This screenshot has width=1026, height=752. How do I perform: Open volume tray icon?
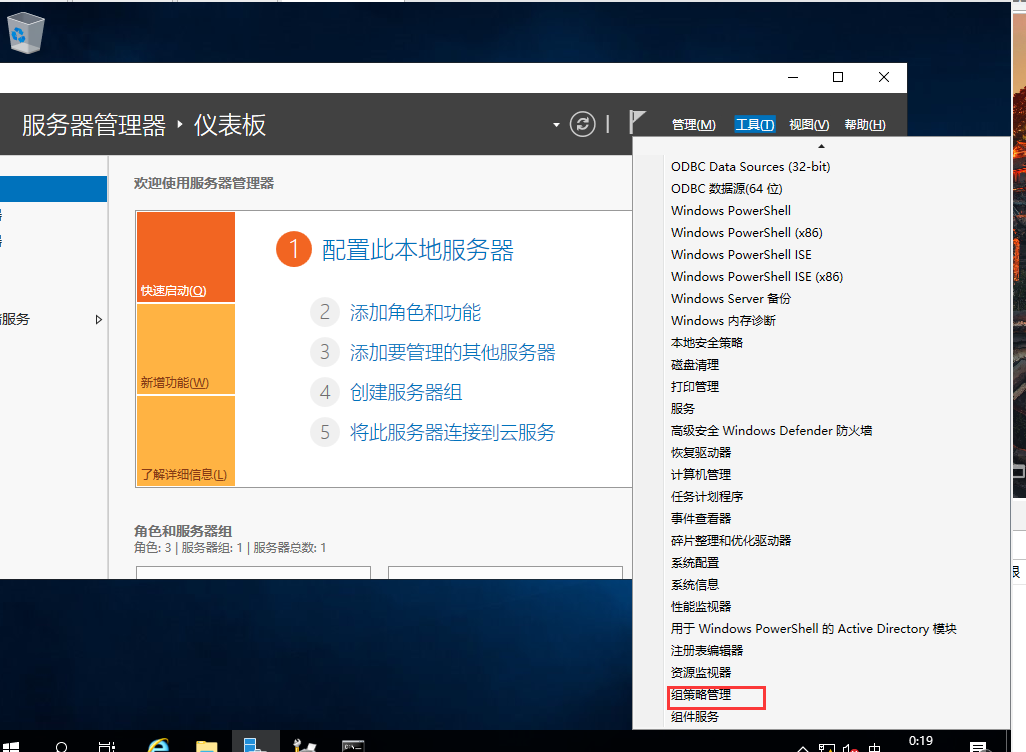pyautogui.click(x=850, y=747)
